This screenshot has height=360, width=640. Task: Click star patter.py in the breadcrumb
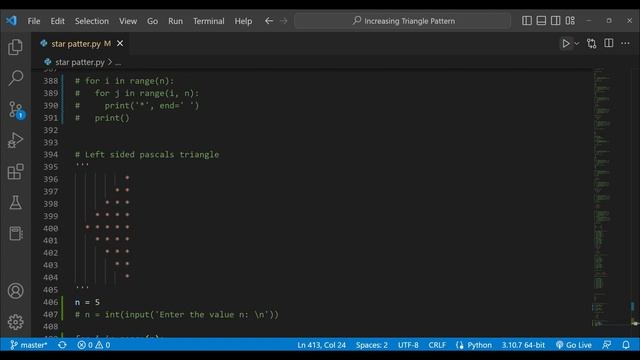[x=80, y=62]
